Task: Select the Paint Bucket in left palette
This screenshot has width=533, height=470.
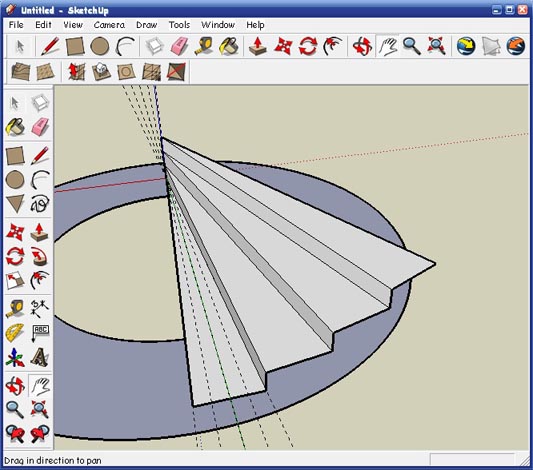Action: (15, 127)
